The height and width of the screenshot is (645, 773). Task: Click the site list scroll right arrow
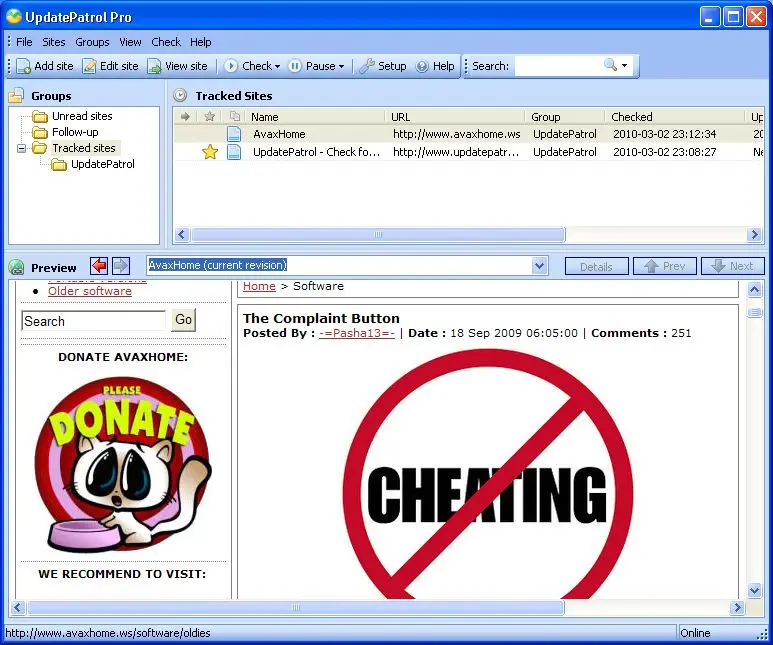754,235
